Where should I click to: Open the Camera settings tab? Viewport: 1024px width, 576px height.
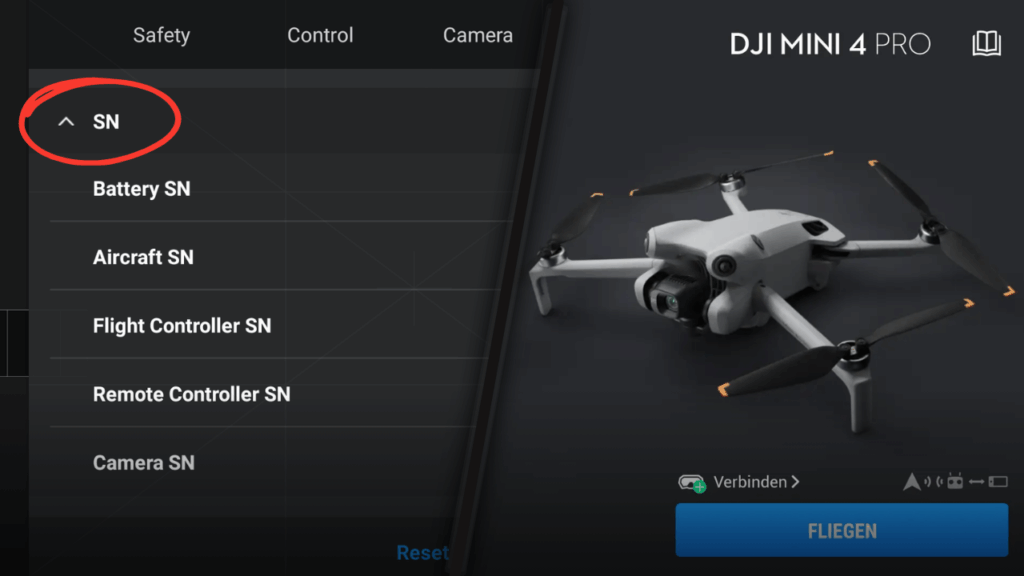click(477, 35)
